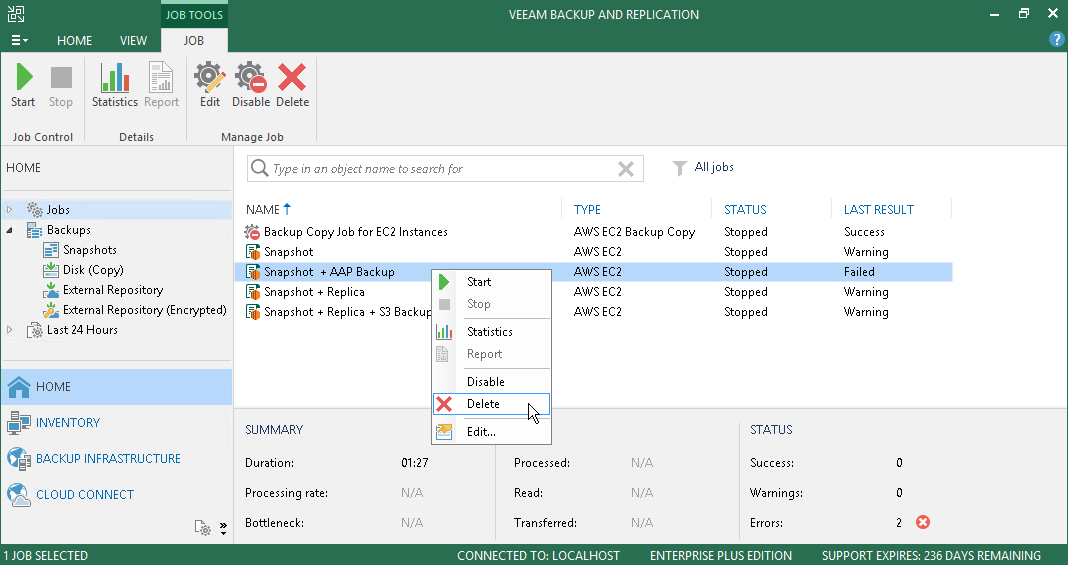1068x565 pixels.
Task: Sort by STATUS column header
Action: (x=745, y=210)
